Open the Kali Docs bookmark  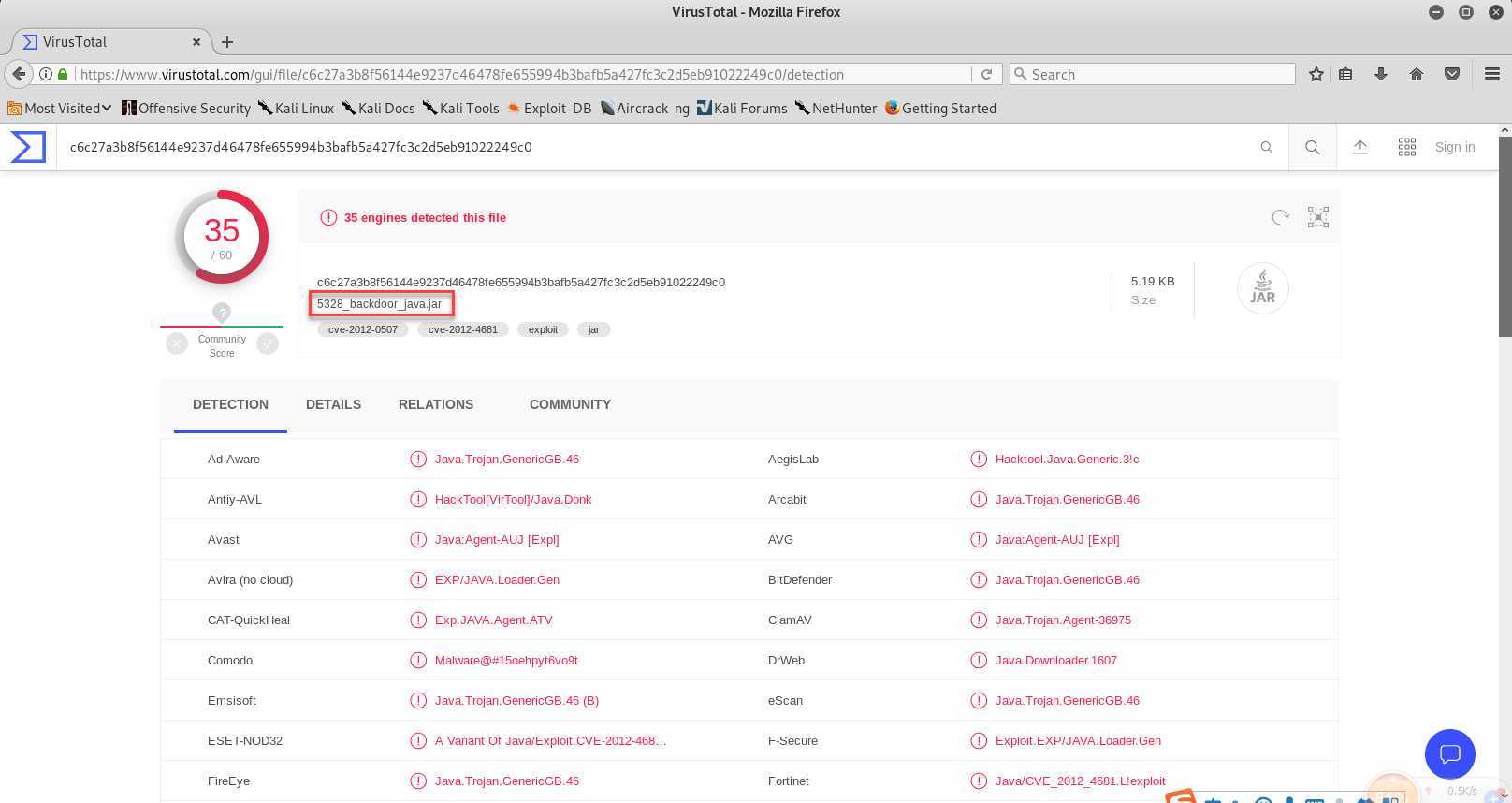point(378,109)
